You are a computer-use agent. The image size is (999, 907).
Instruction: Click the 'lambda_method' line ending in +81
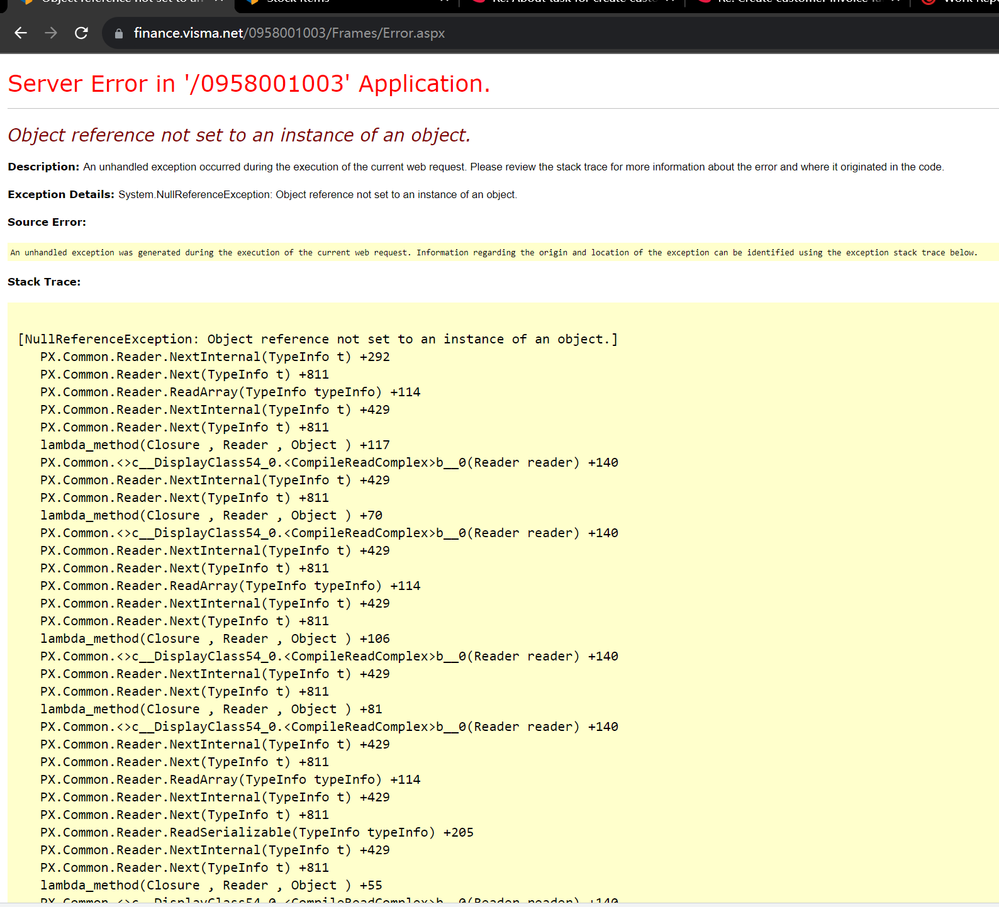tap(211, 710)
